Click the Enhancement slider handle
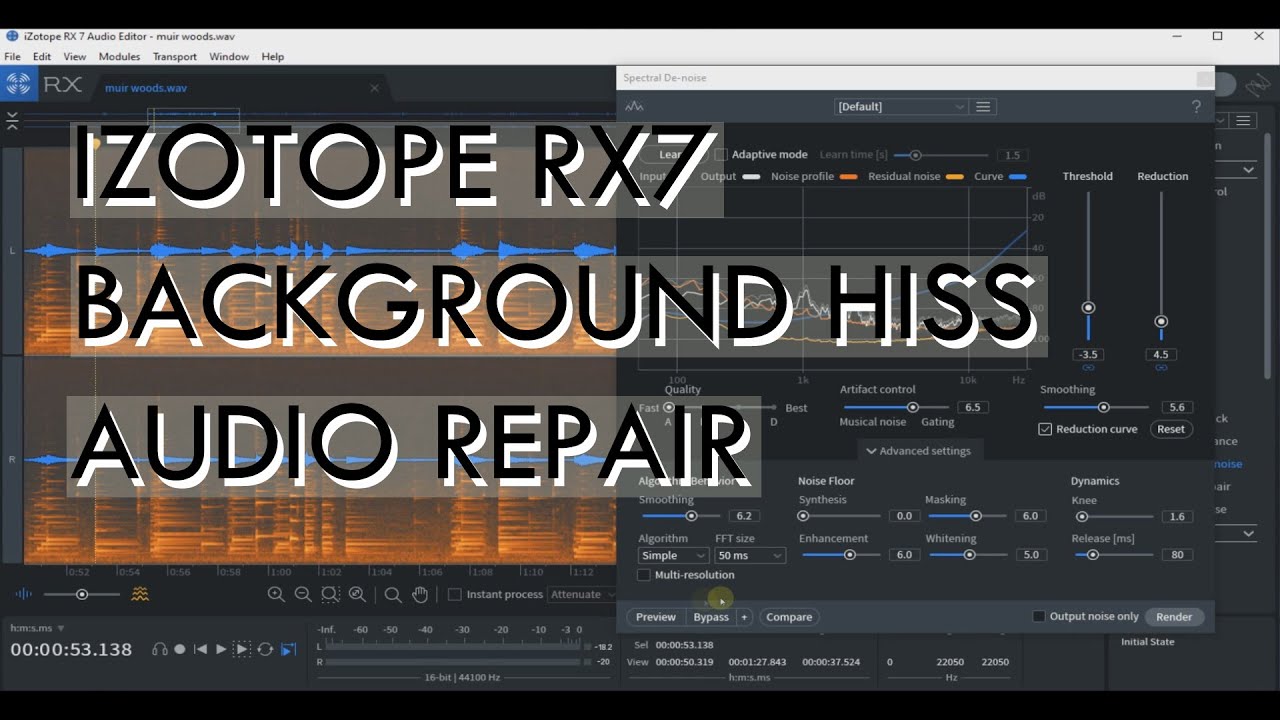The height and width of the screenshot is (720, 1280). (849, 555)
